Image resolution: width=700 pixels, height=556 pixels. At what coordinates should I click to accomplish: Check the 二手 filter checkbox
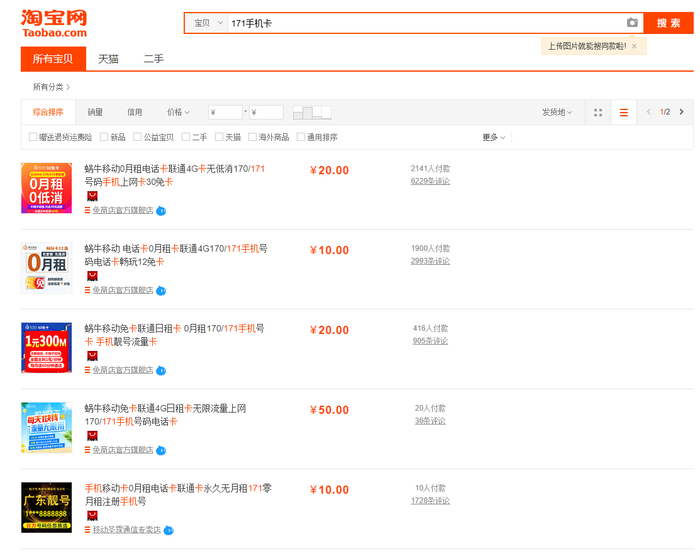(x=186, y=137)
